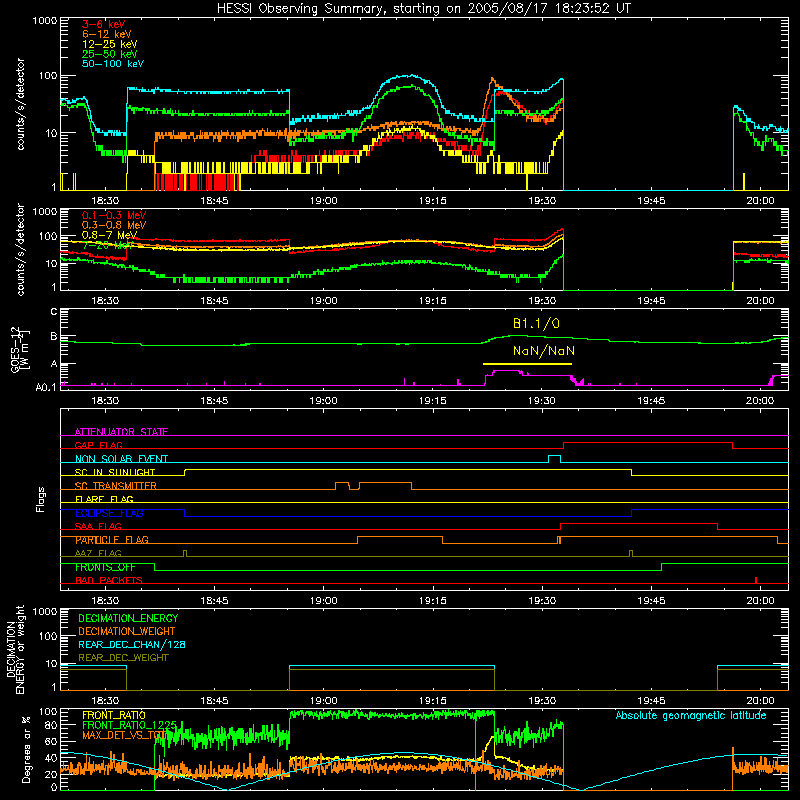Select the orange 0.3-0.8 MeV legend label

113,225
